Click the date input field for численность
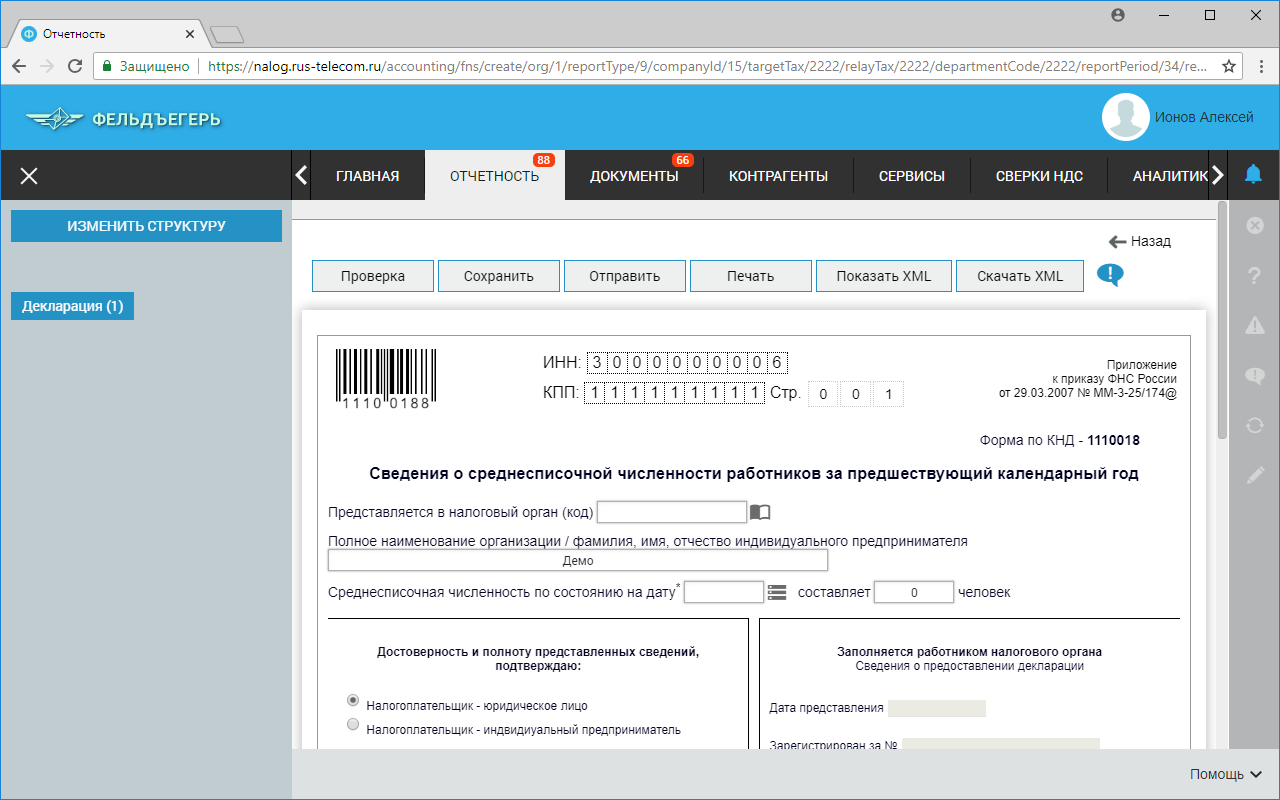Viewport: 1280px width, 800px height. [x=724, y=592]
